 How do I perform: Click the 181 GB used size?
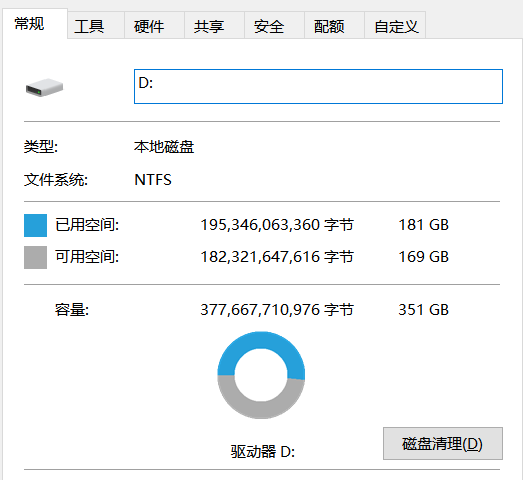[424, 225]
